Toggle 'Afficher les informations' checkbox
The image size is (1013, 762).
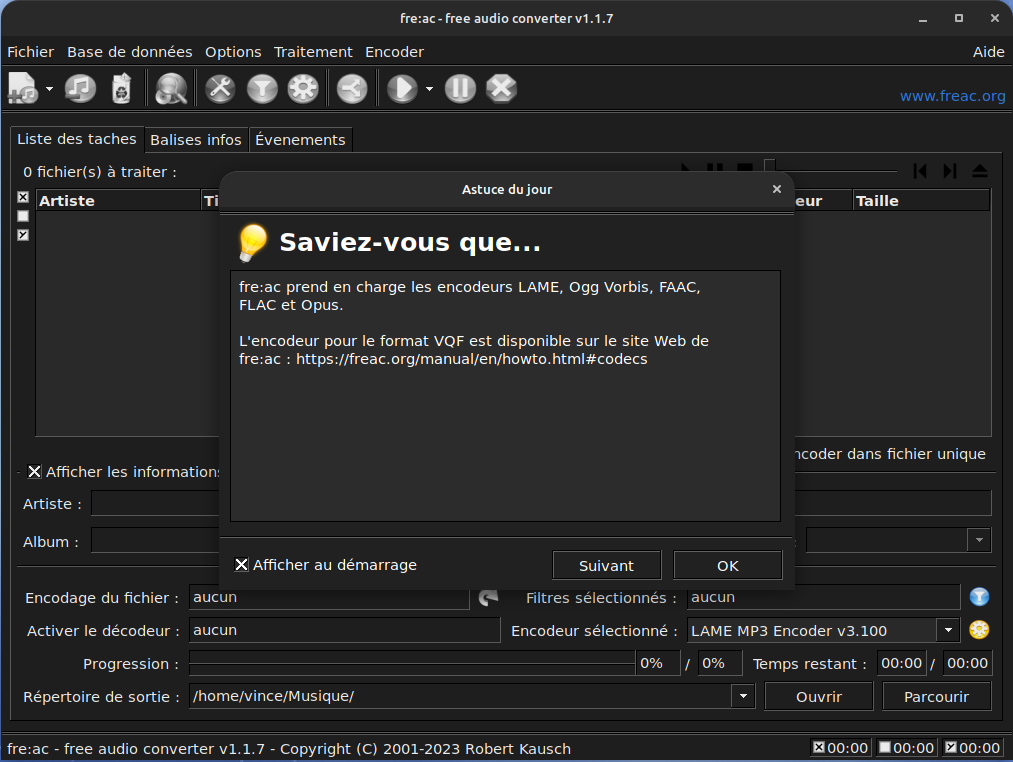click(x=35, y=472)
